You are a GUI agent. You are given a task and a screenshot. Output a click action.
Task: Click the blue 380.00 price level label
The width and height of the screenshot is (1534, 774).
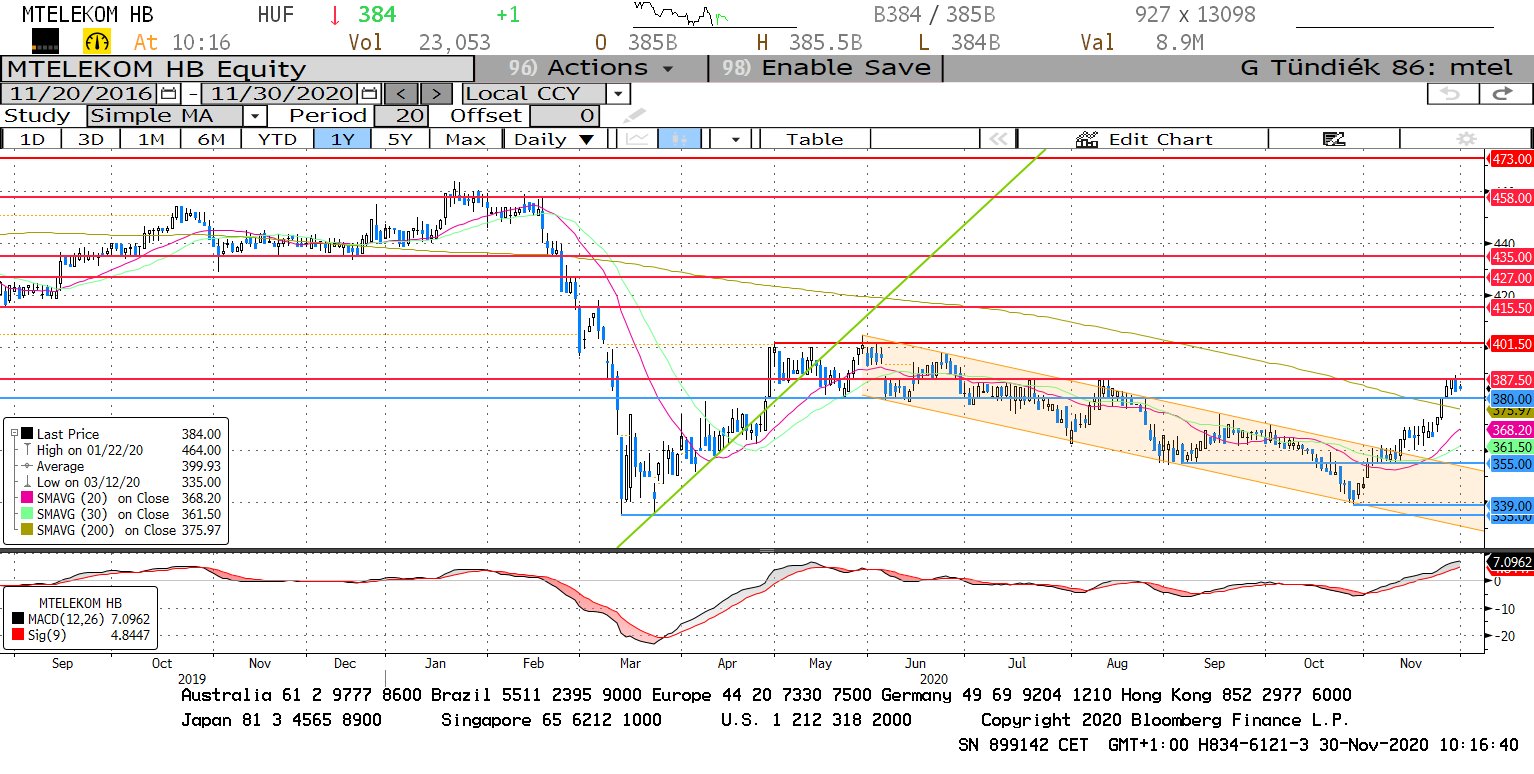tap(1511, 398)
